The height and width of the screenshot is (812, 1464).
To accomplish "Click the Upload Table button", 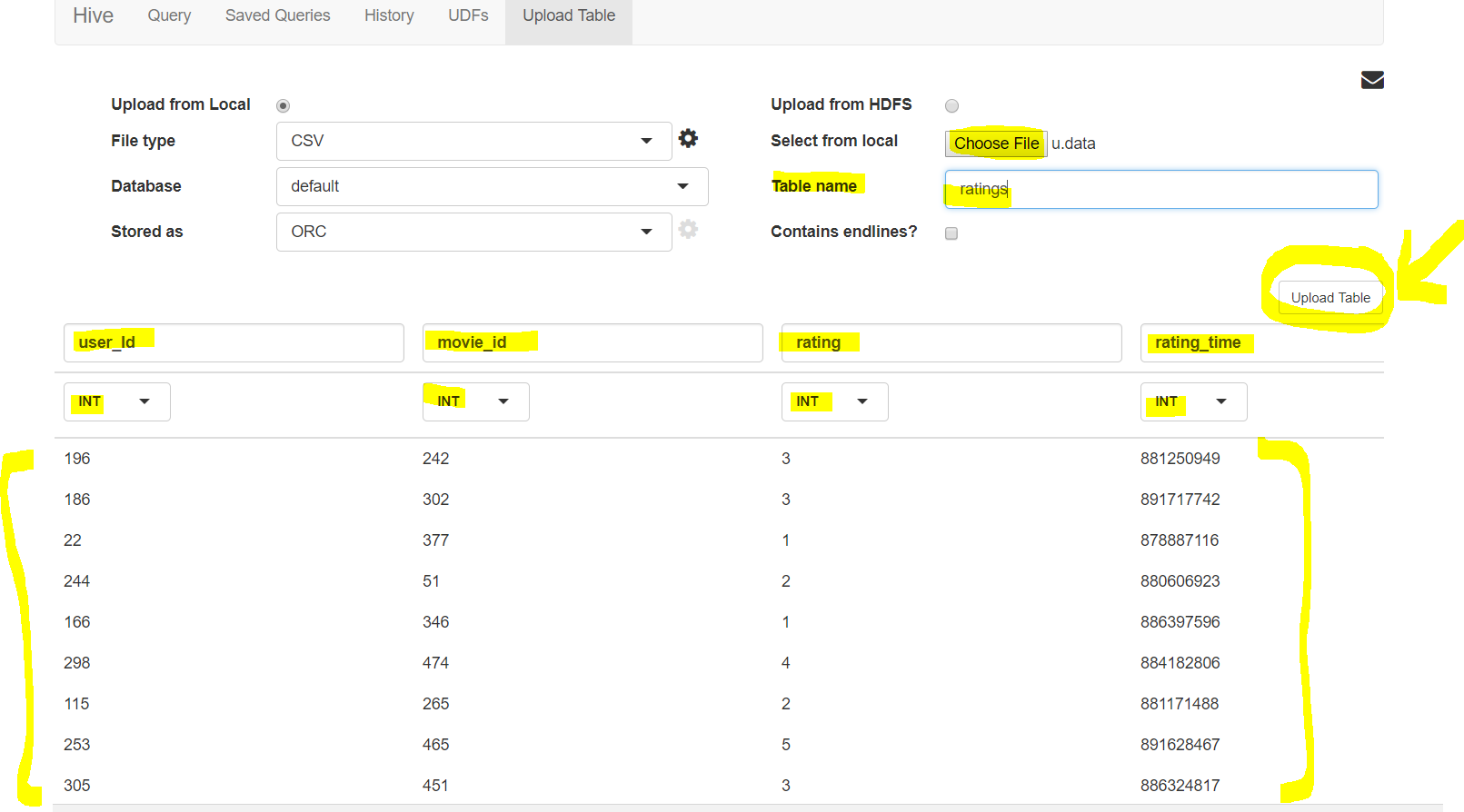I will (x=1330, y=298).
